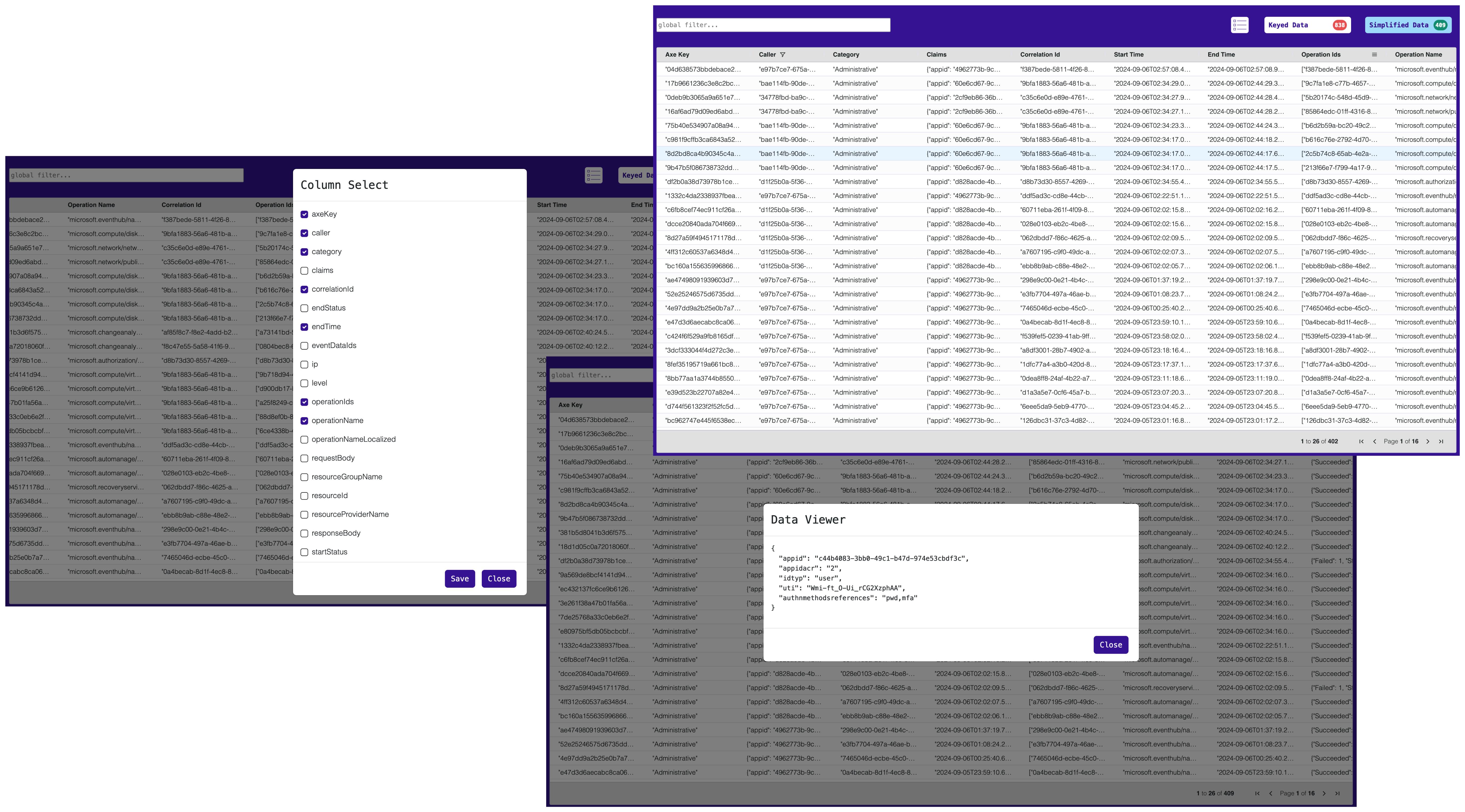Open column select icon beside Keyed Data 838
This screenshot has width=1465, height=812.
click(x=1239, y=25)
